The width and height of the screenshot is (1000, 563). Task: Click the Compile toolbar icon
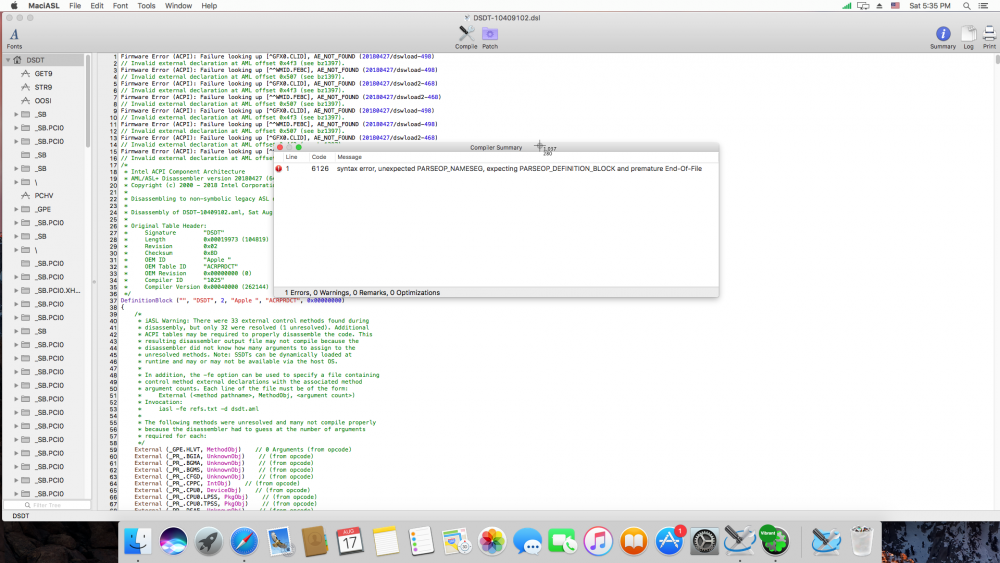(x=466, y=37)
